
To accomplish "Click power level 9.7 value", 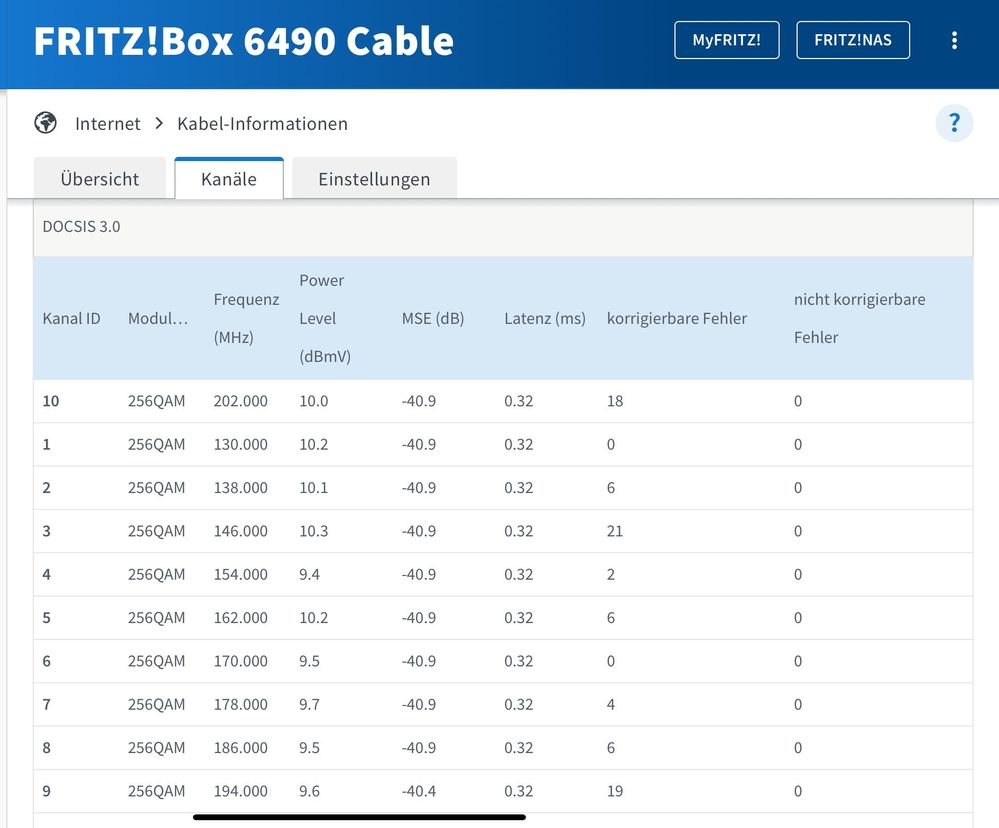I will pos(310,704).
